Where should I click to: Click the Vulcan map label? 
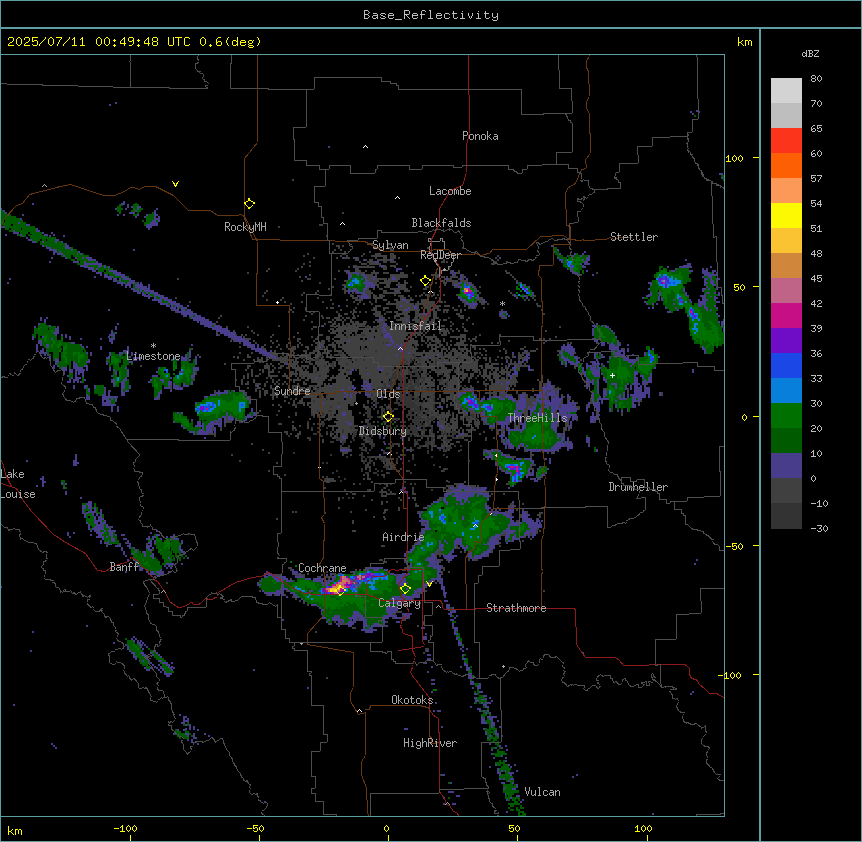coord(542,792)
